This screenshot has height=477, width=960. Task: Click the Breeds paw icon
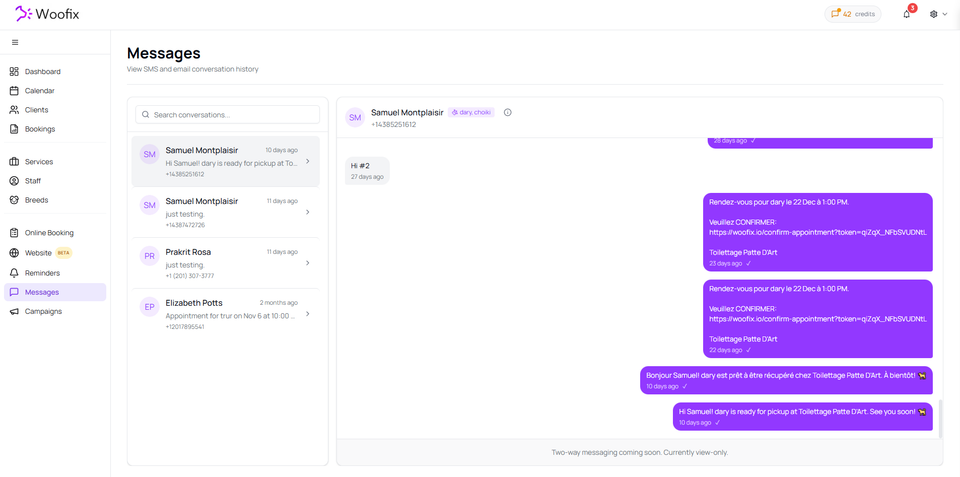click(x=14, y=200)
